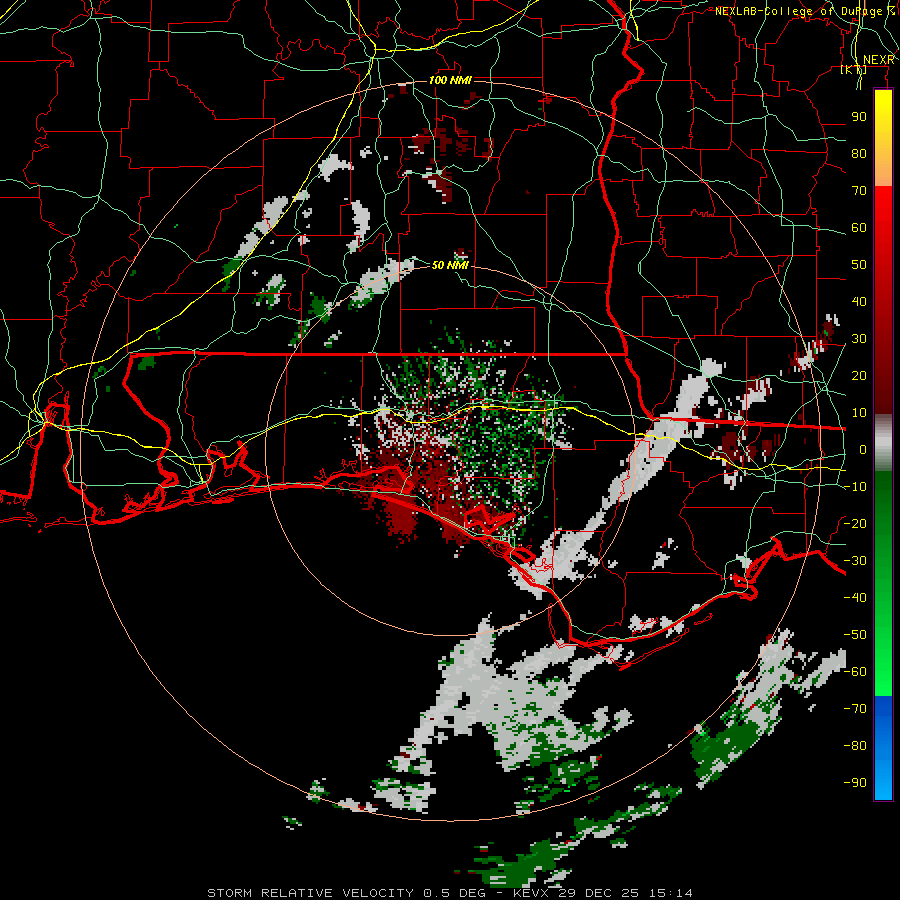Click the '50 NMI' range ring label
The image size is (900, 900).
point(450,265)
